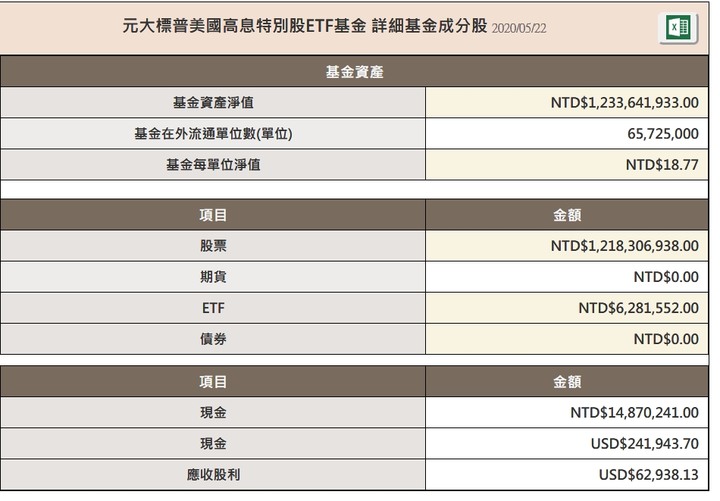Select the 股票 row label

click(213, 246)
